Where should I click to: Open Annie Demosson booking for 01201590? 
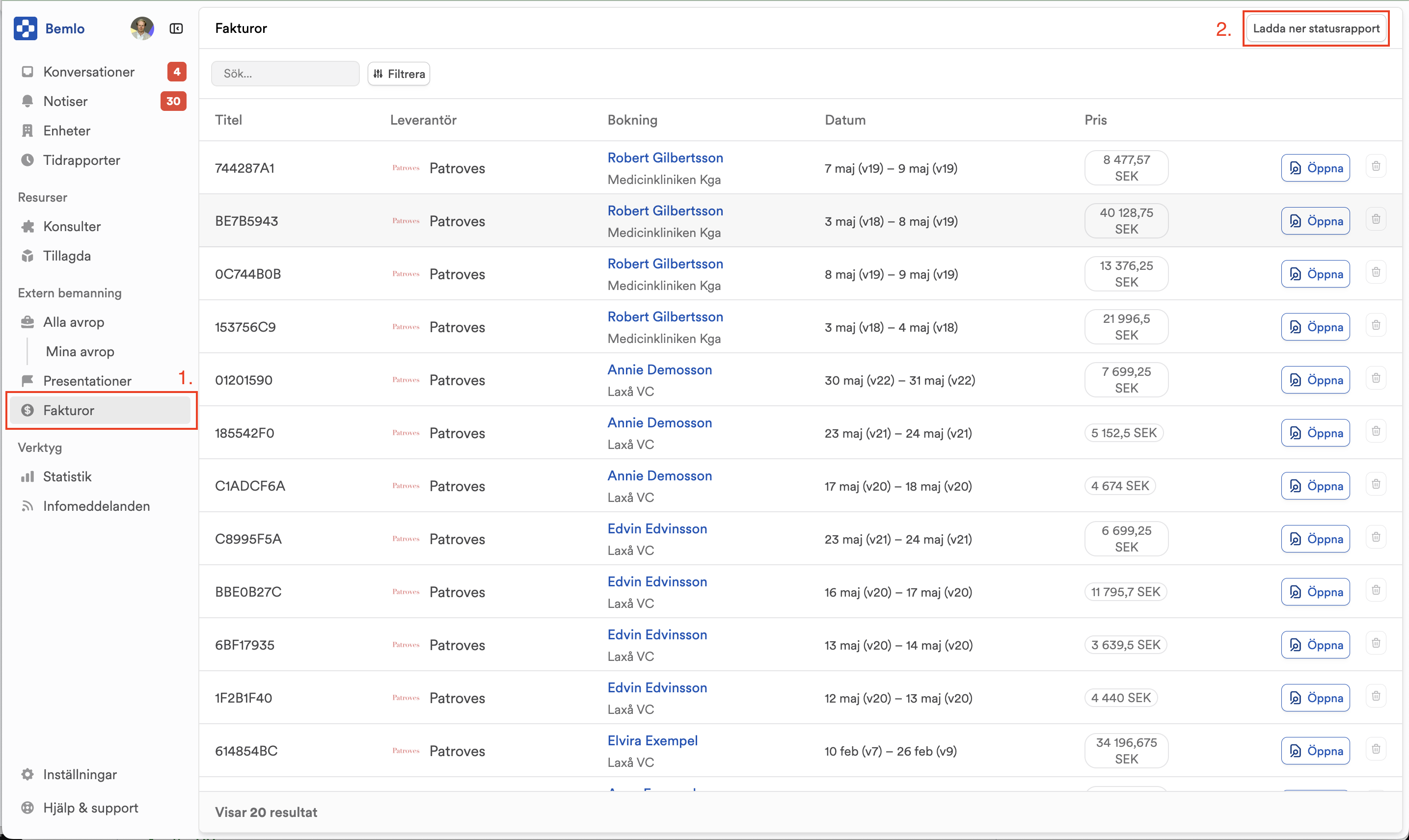tap(660, 370)
